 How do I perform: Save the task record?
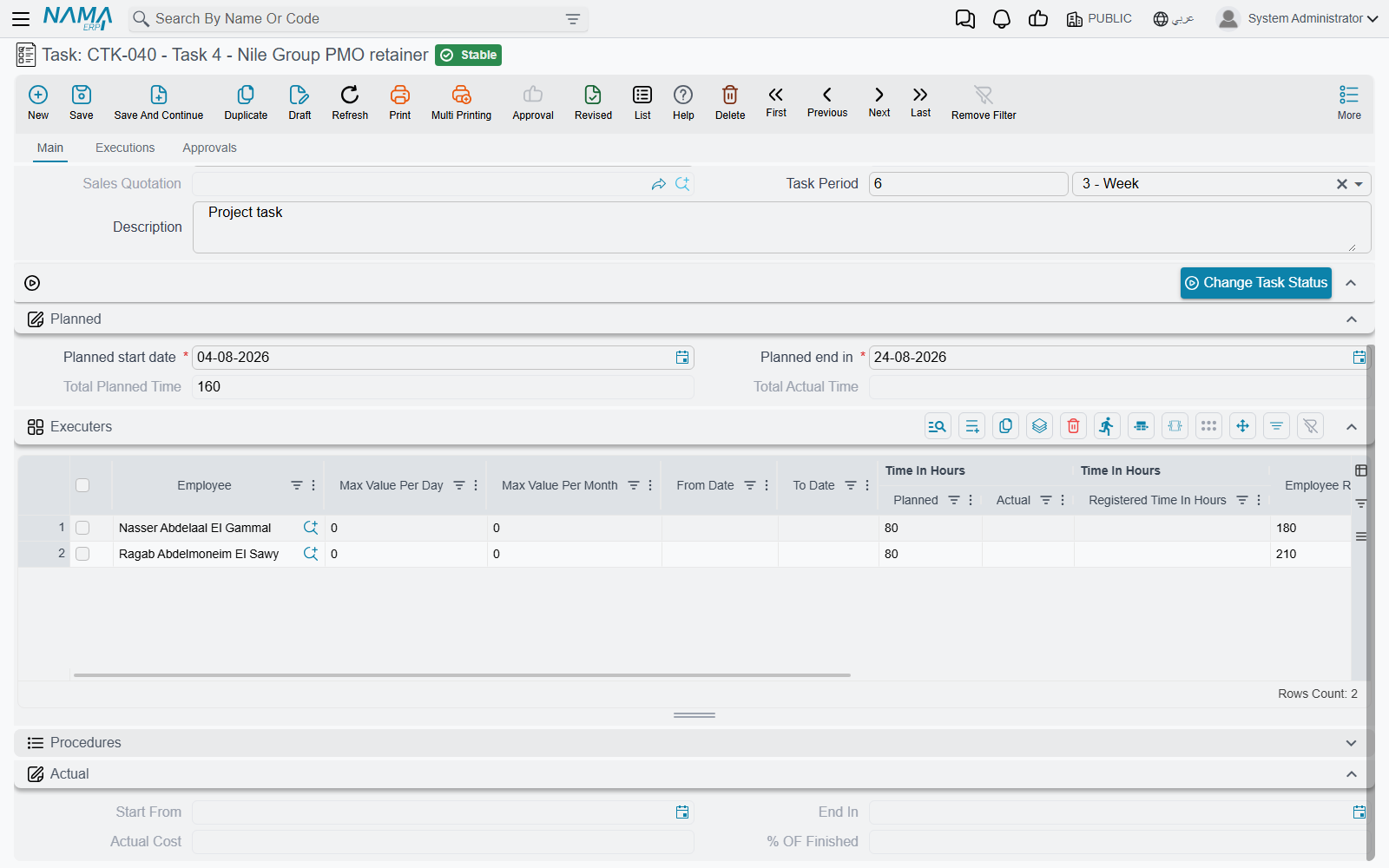pyautogui.click(x=82, y=102)
